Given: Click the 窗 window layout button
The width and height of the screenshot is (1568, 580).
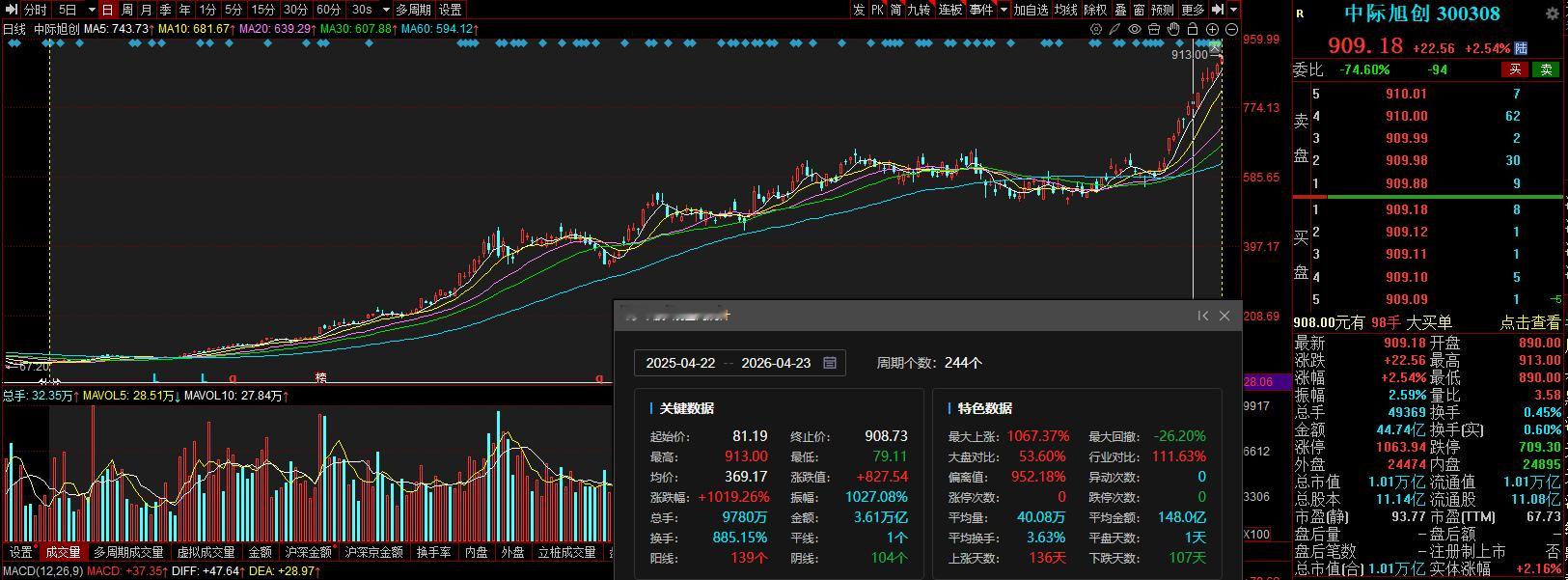Looking at the screenshot, I should (x=1139, y=10).
